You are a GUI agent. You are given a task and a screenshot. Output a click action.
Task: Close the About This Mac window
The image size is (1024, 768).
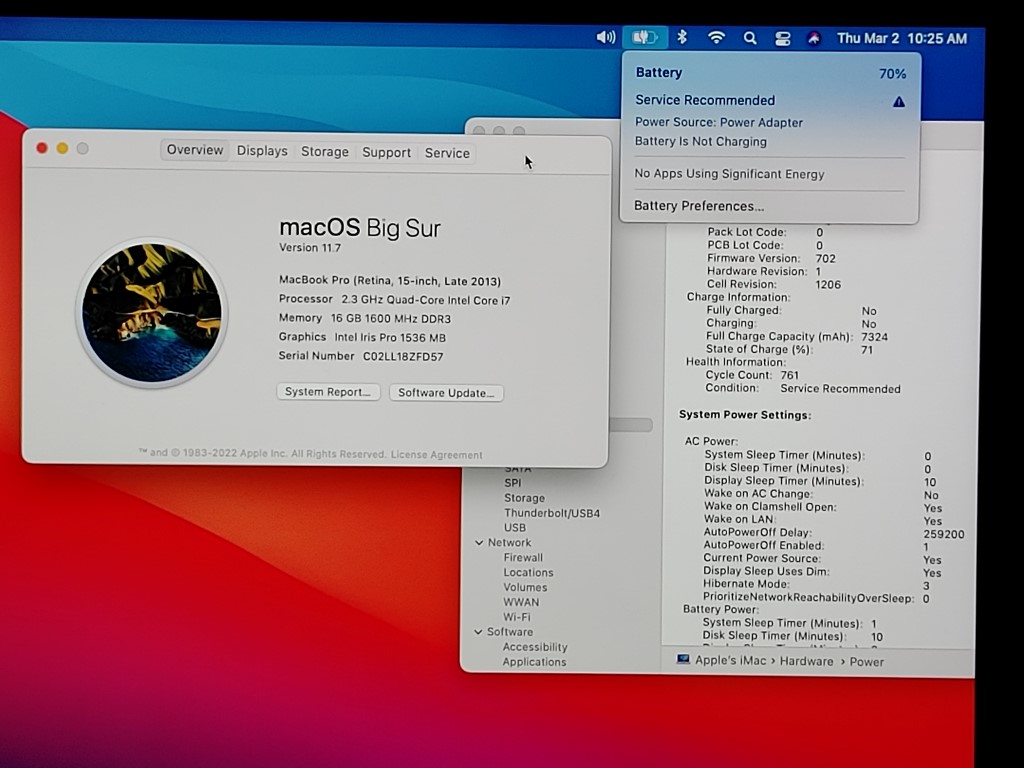click(42, 148)
